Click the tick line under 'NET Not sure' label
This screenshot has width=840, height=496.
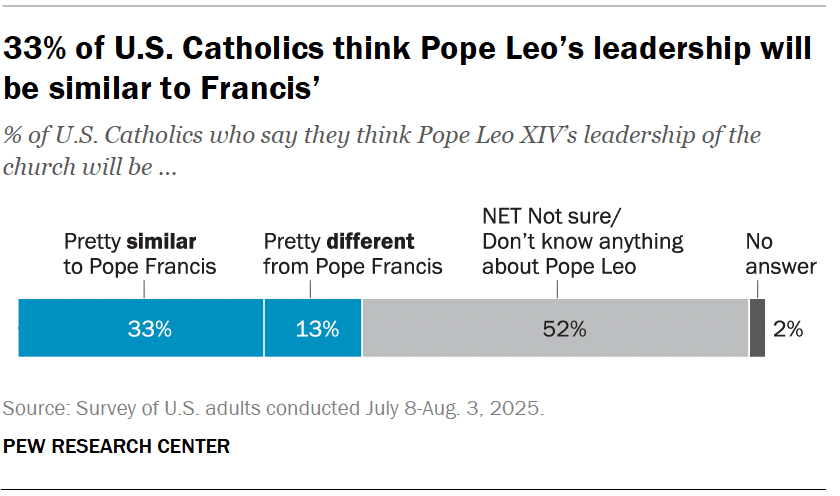tap(556, 288)
